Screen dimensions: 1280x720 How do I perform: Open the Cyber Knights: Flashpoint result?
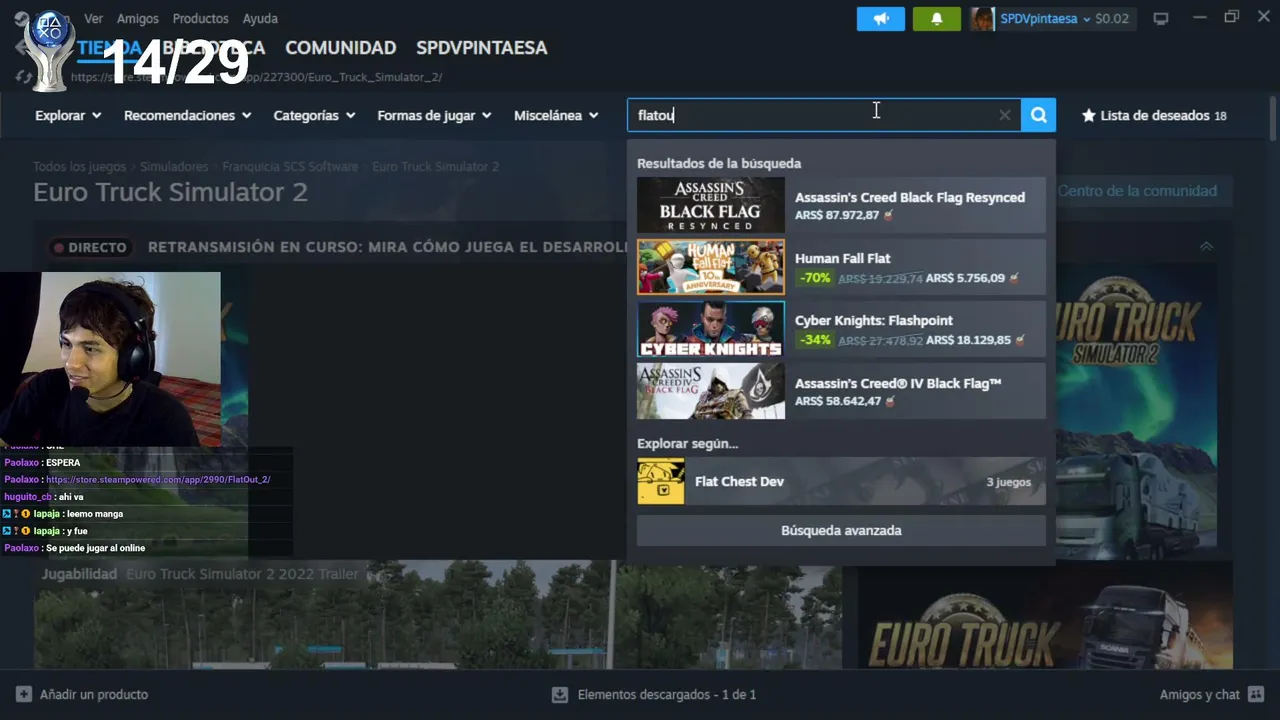pos(841,329)
